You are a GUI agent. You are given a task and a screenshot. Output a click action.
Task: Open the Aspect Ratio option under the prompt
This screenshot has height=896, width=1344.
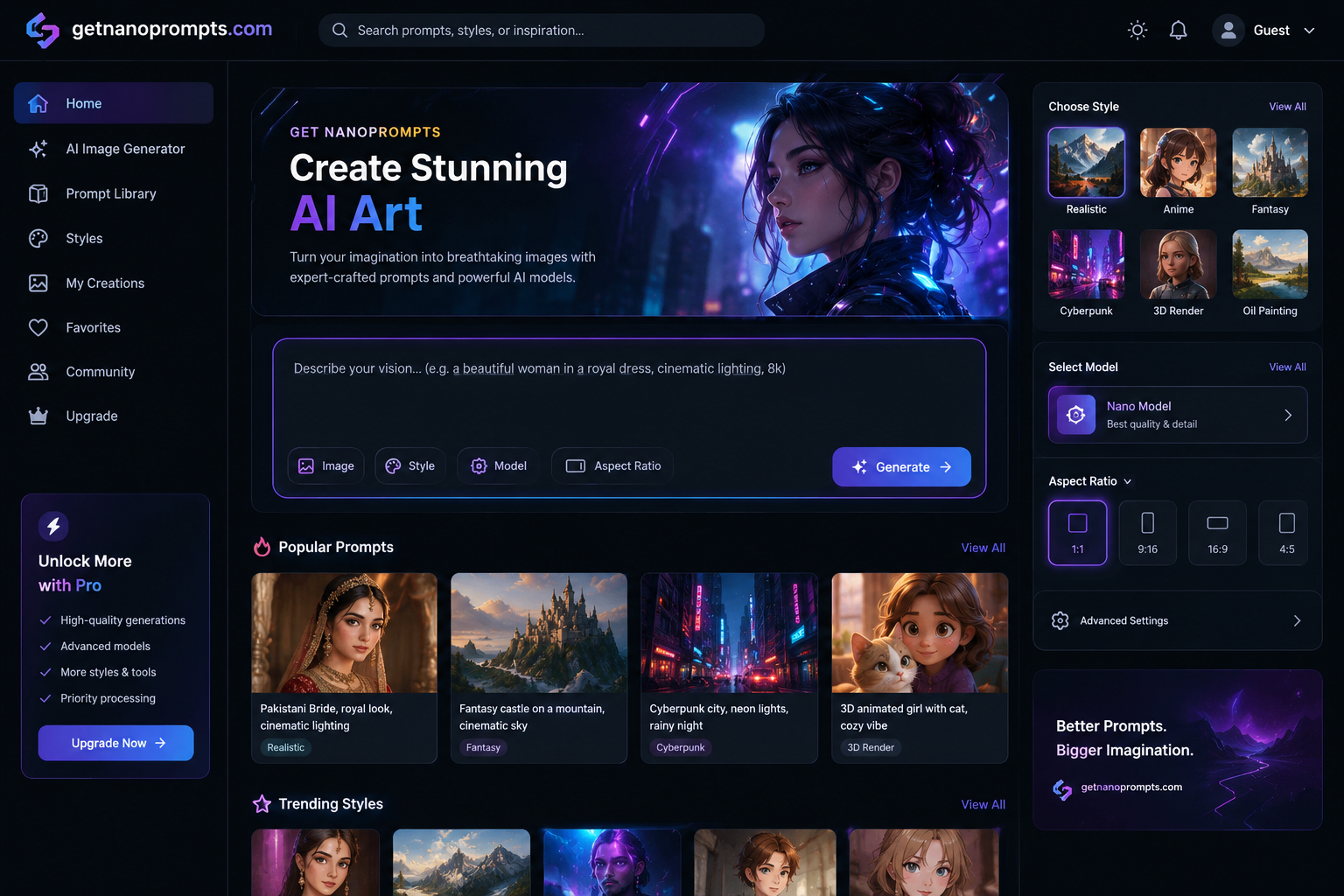click(x=612, y=466)
